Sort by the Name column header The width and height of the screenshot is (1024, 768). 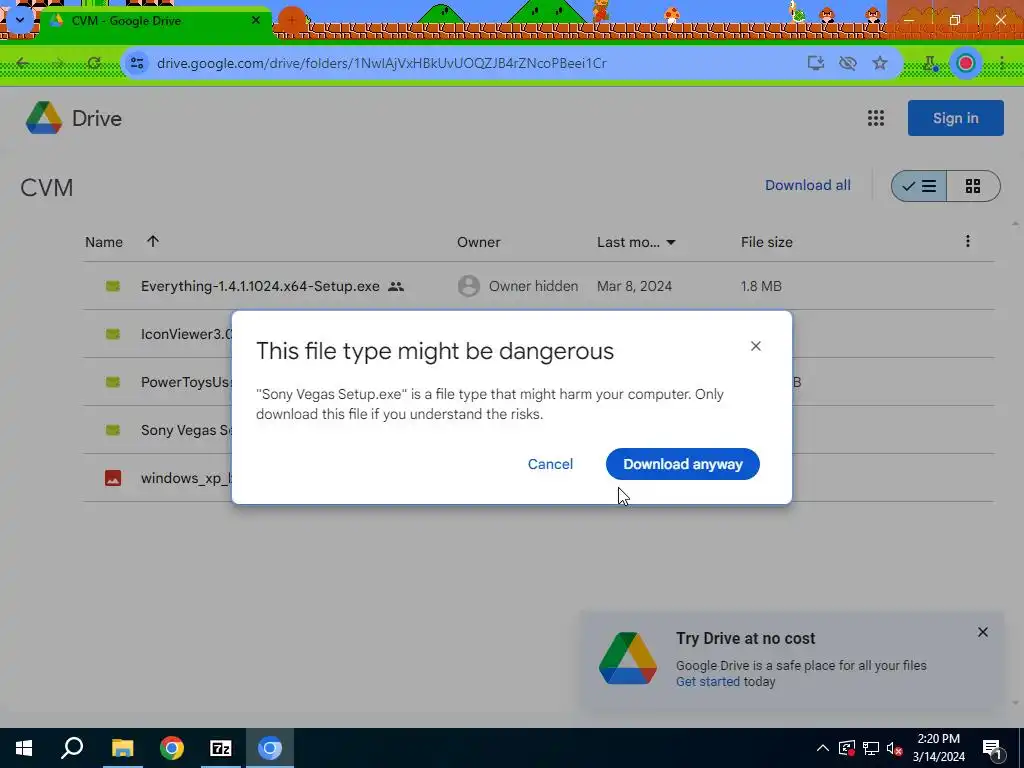104,242
